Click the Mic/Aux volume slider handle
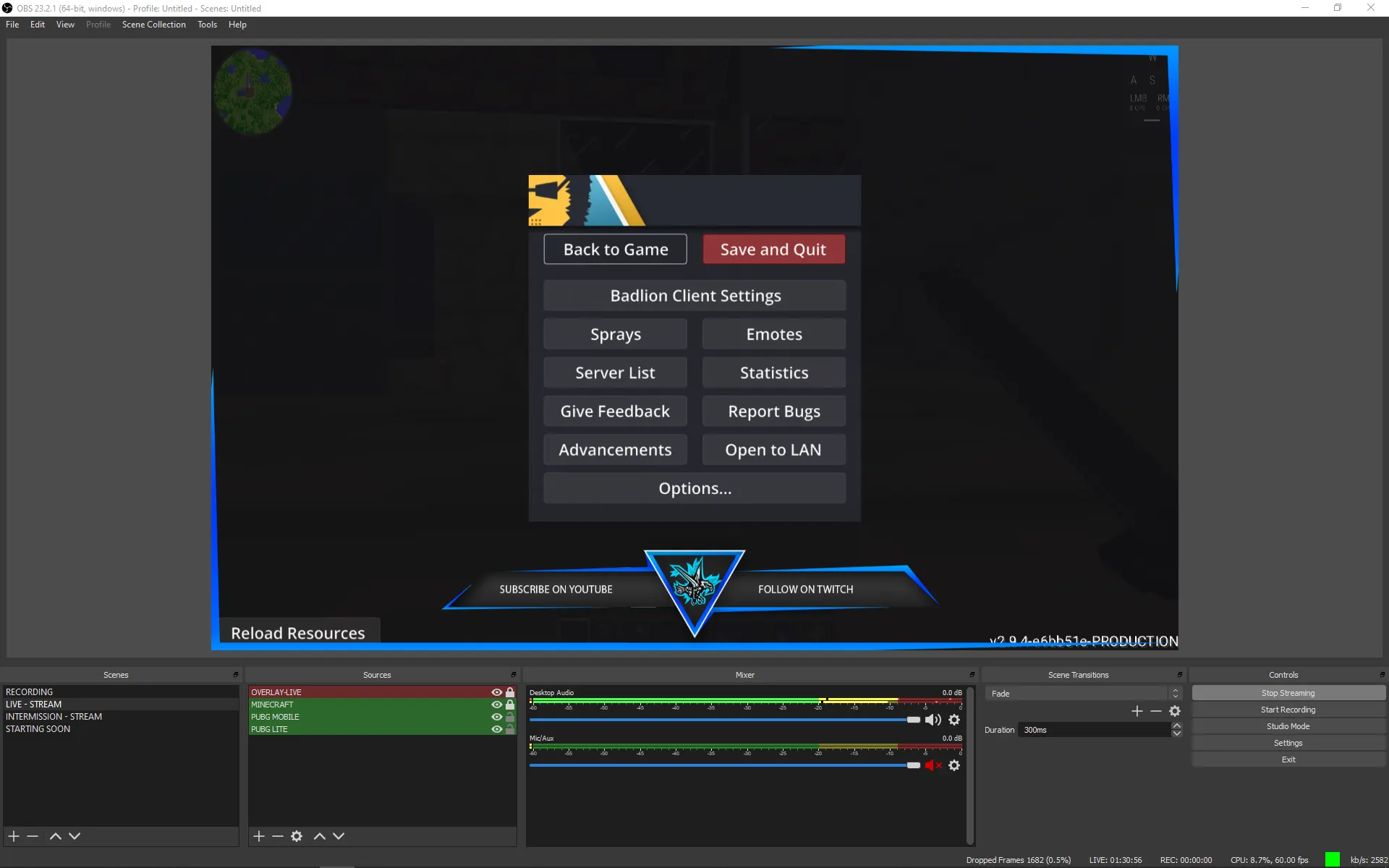The height and width of the screenshot is (868, 1389). tap(914, 765)
